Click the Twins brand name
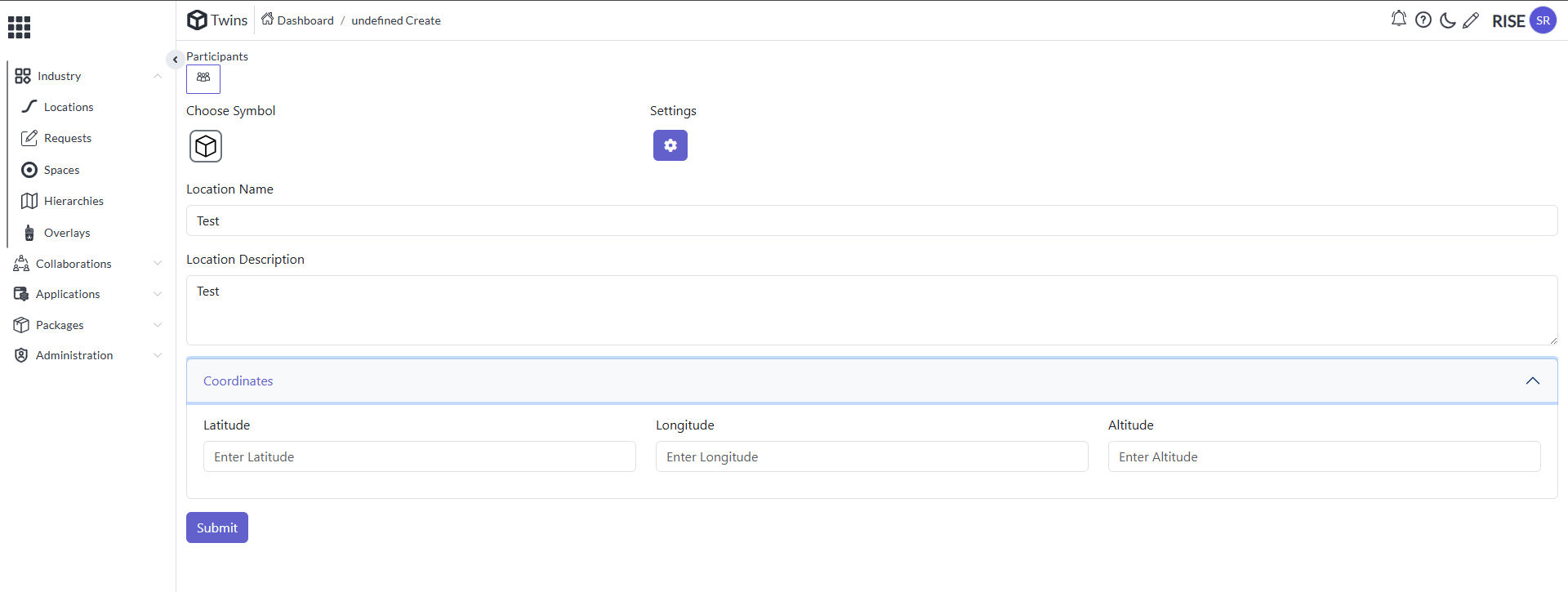The height and width of the screenshot is (592, 1568). point(229,20)
